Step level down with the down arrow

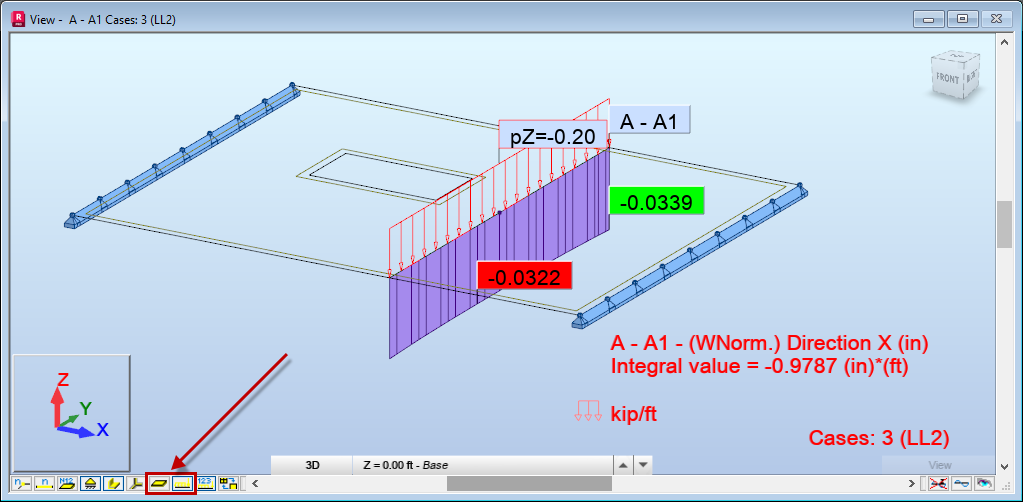point(643,465)
